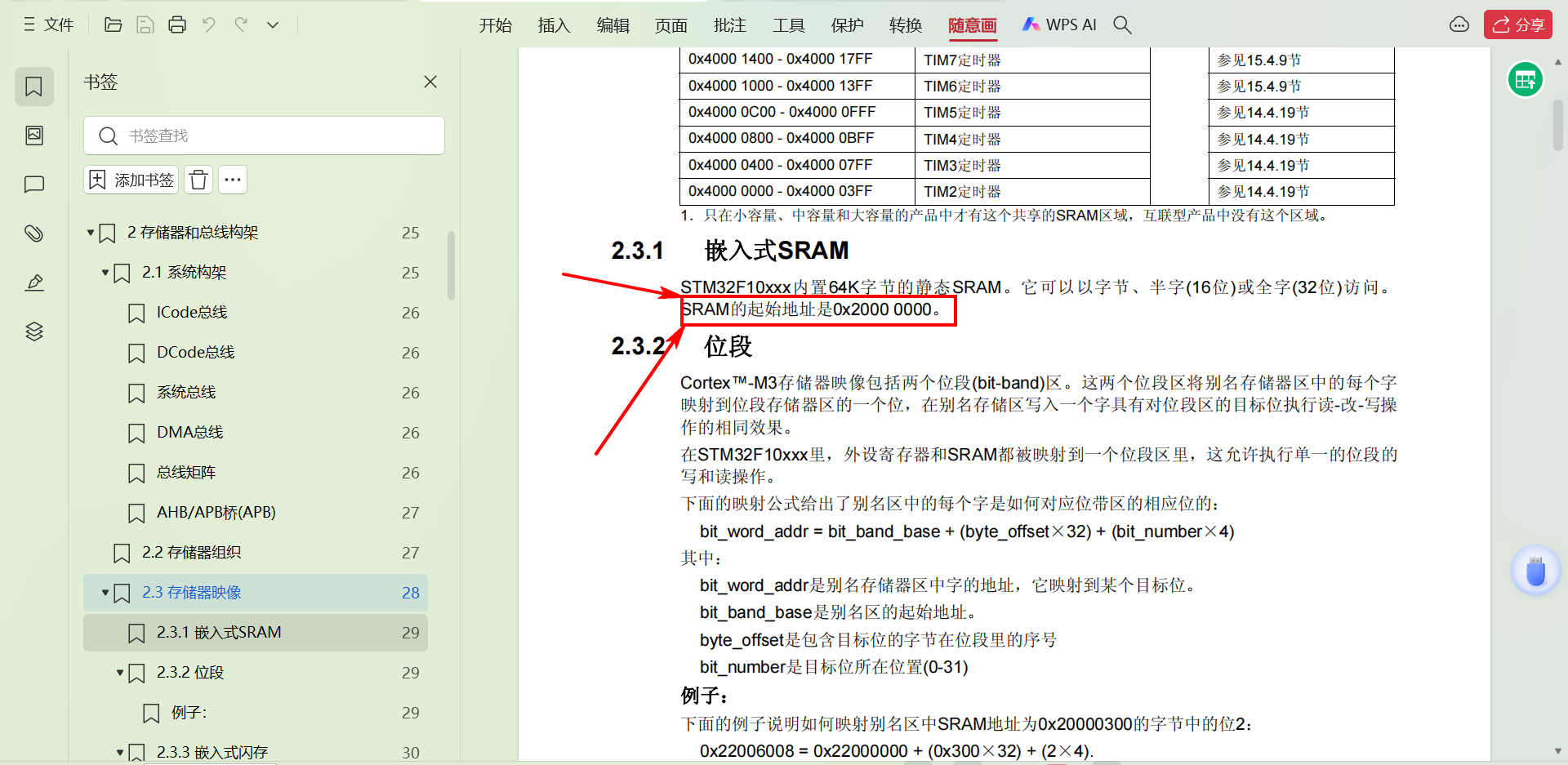Click the document scroll up arrow

[1558, 61]
